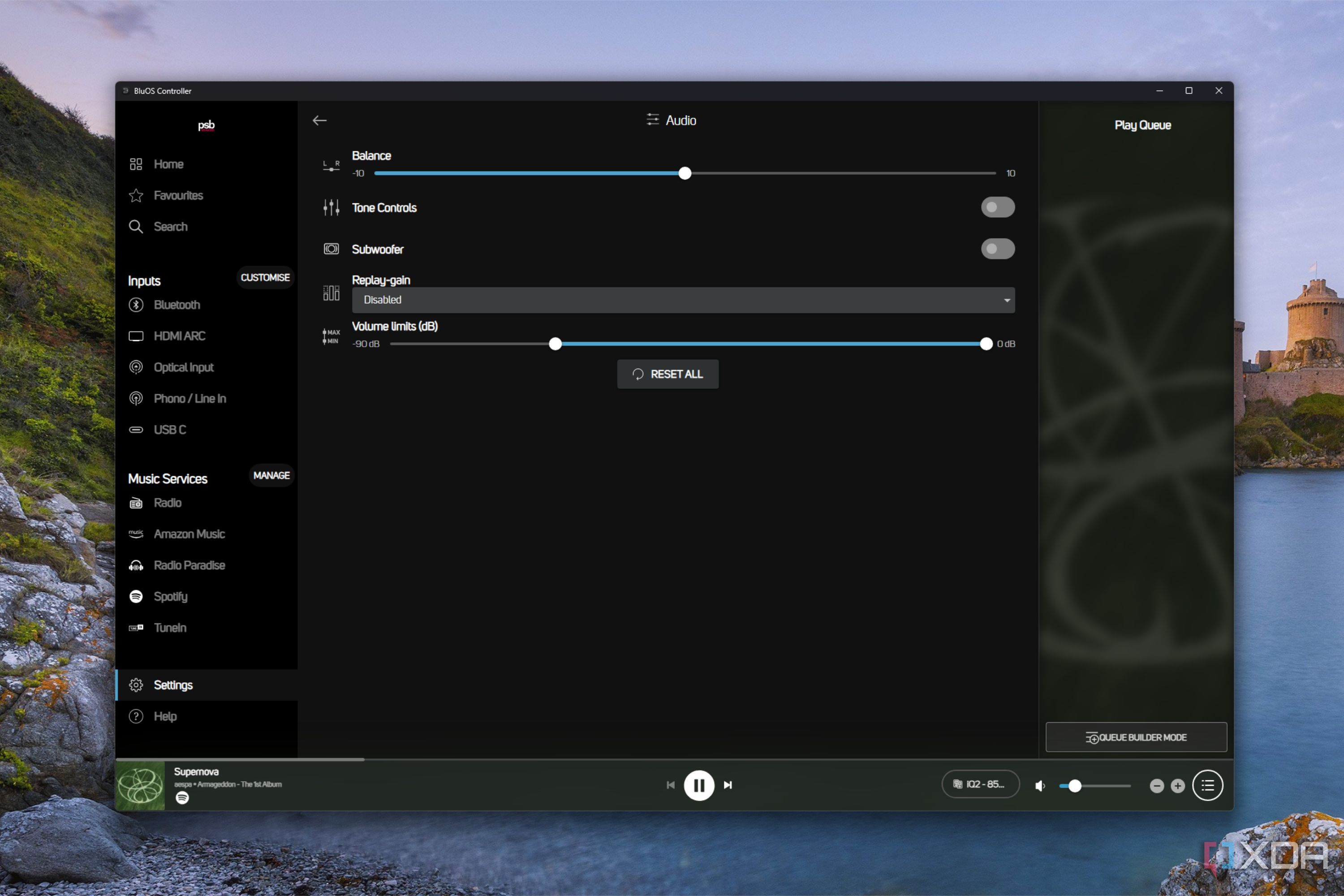Image resolution: width=1344 pixels, height=896 pixels.
Task: Increase volume with the plus button
Action: 1178,786
